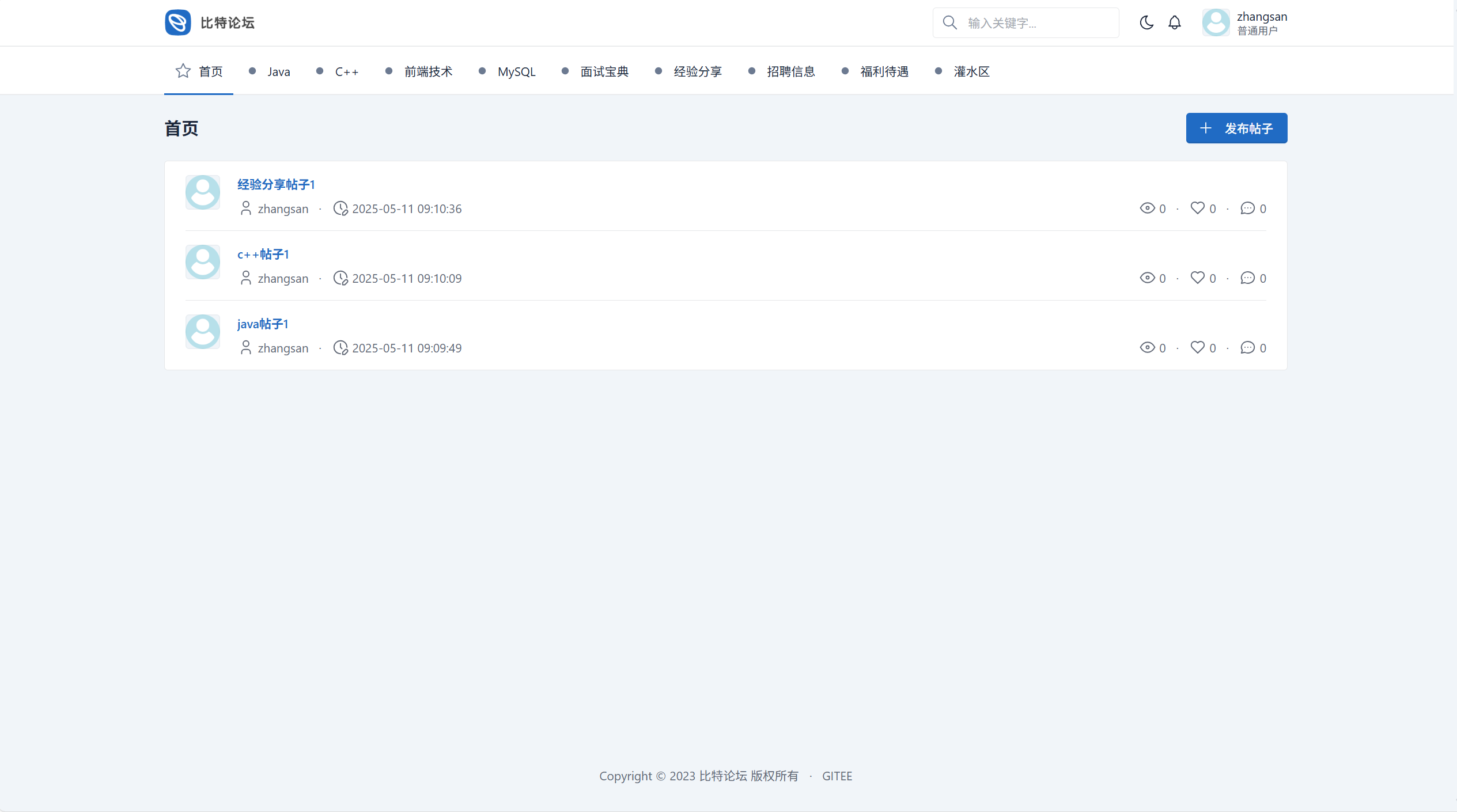The image size is (1457, 812).
Task: Go to 面试宝典 board
Action: [x=604, y=71]
